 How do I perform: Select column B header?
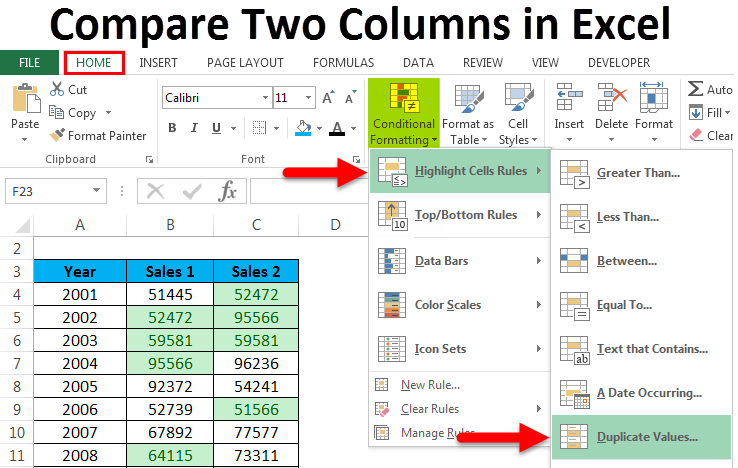(x=170, y=225)
